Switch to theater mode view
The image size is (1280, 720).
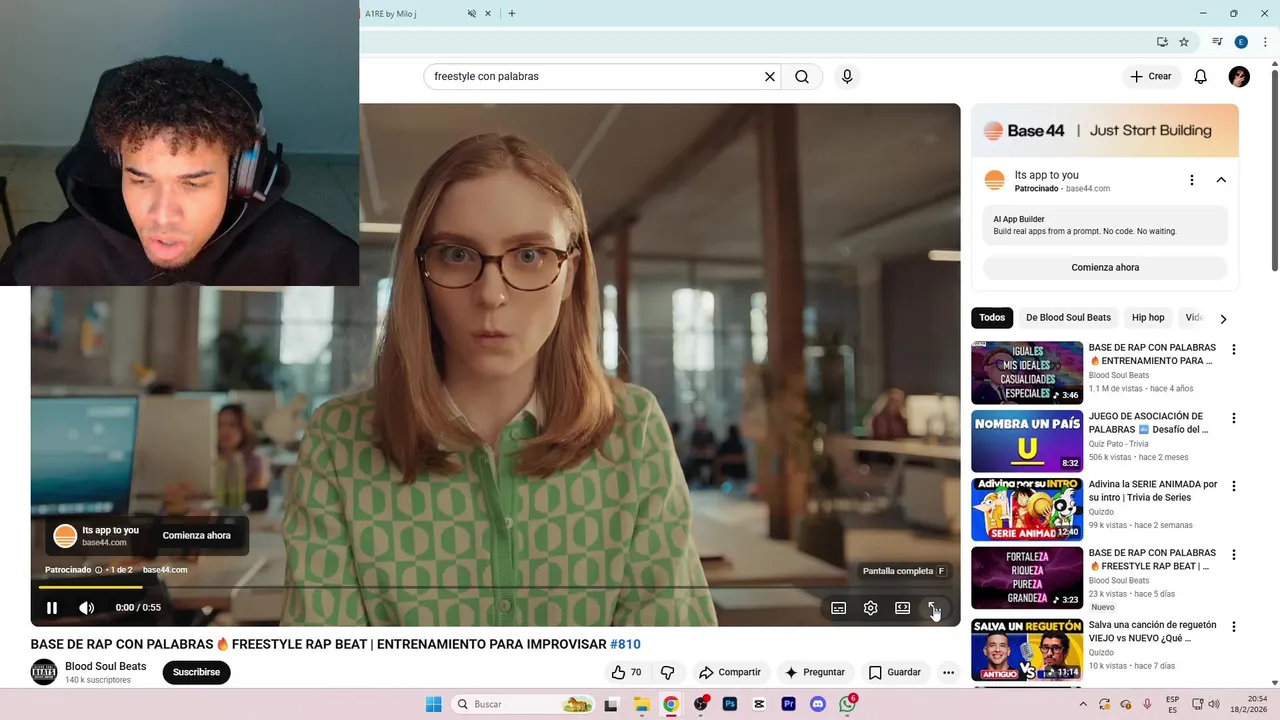903,608
